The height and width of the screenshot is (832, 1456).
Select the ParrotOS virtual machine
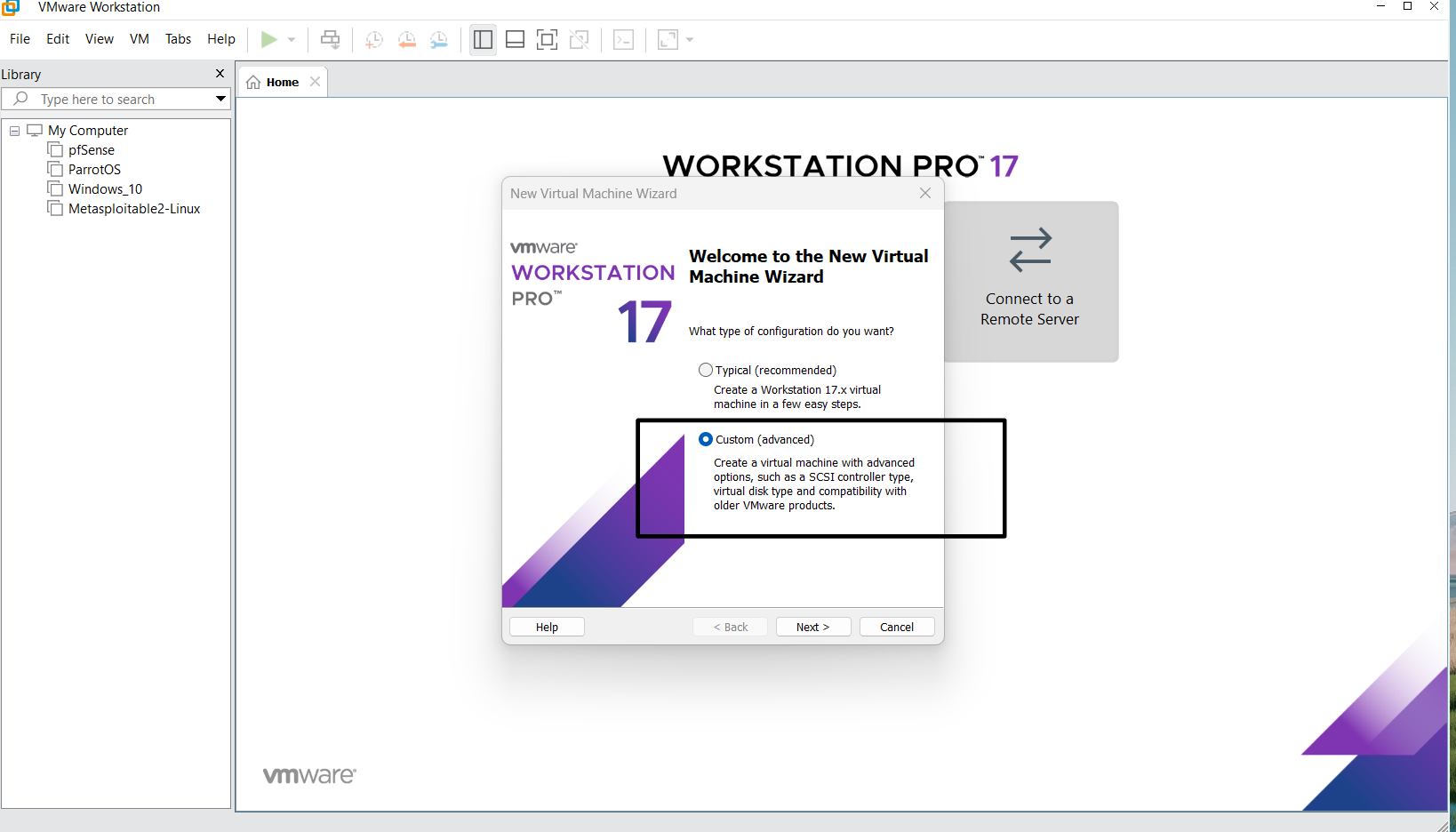(94, 170)
